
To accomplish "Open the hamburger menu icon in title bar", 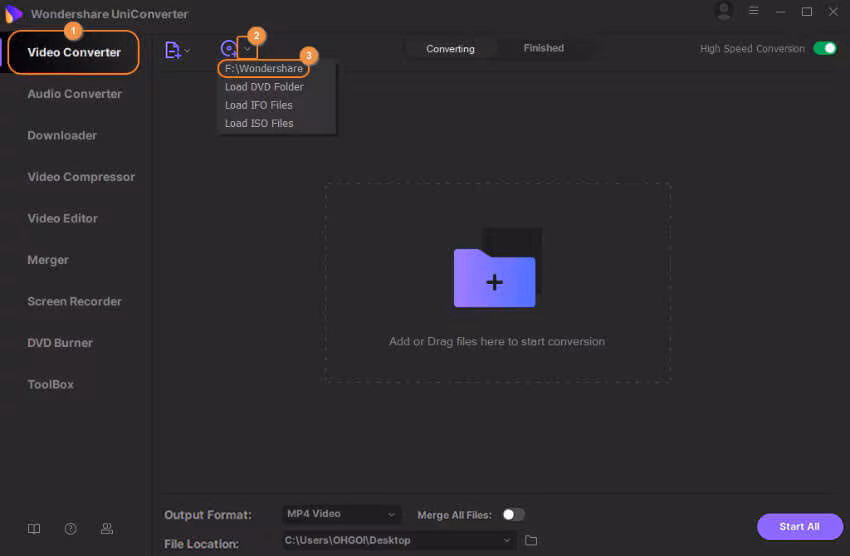I will tap(754, 11).
